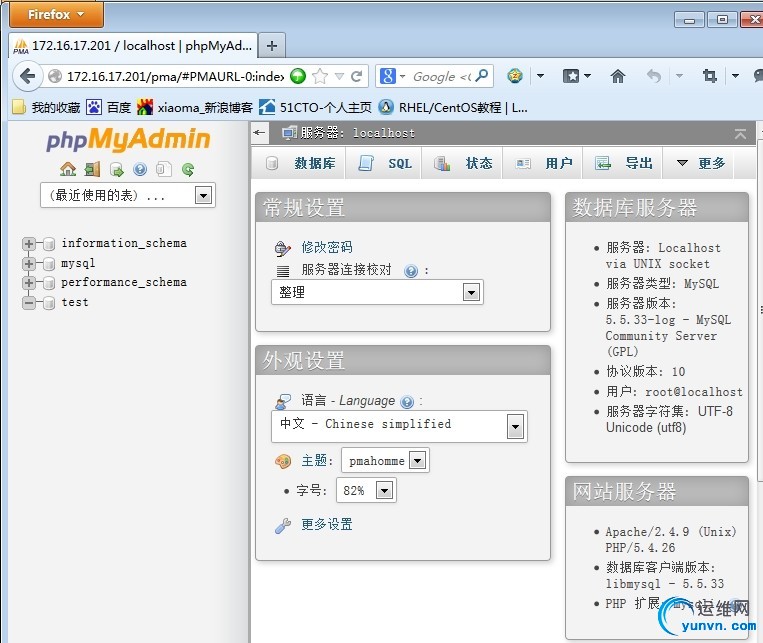Click the bookmarks star toolbar icon
The width and height of the screenshot is (763, 643).
pyautogui.click(x=570, y=76)
